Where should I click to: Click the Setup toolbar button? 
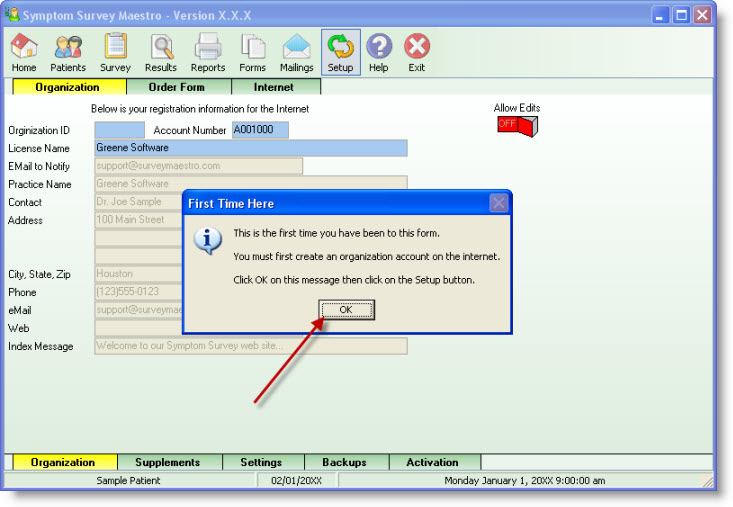(x=340, y=52)
